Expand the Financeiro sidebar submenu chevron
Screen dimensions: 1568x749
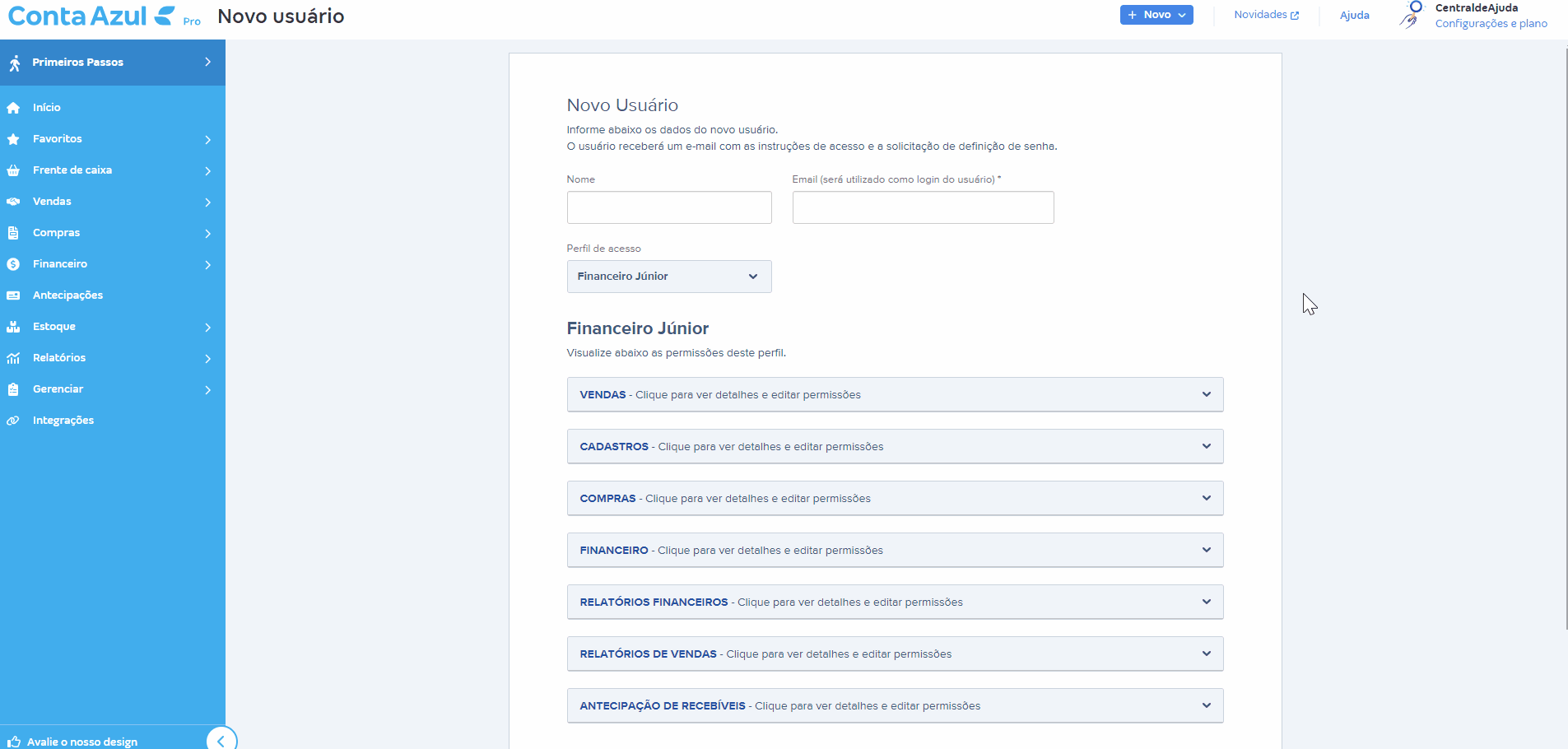tap(207, 265)
